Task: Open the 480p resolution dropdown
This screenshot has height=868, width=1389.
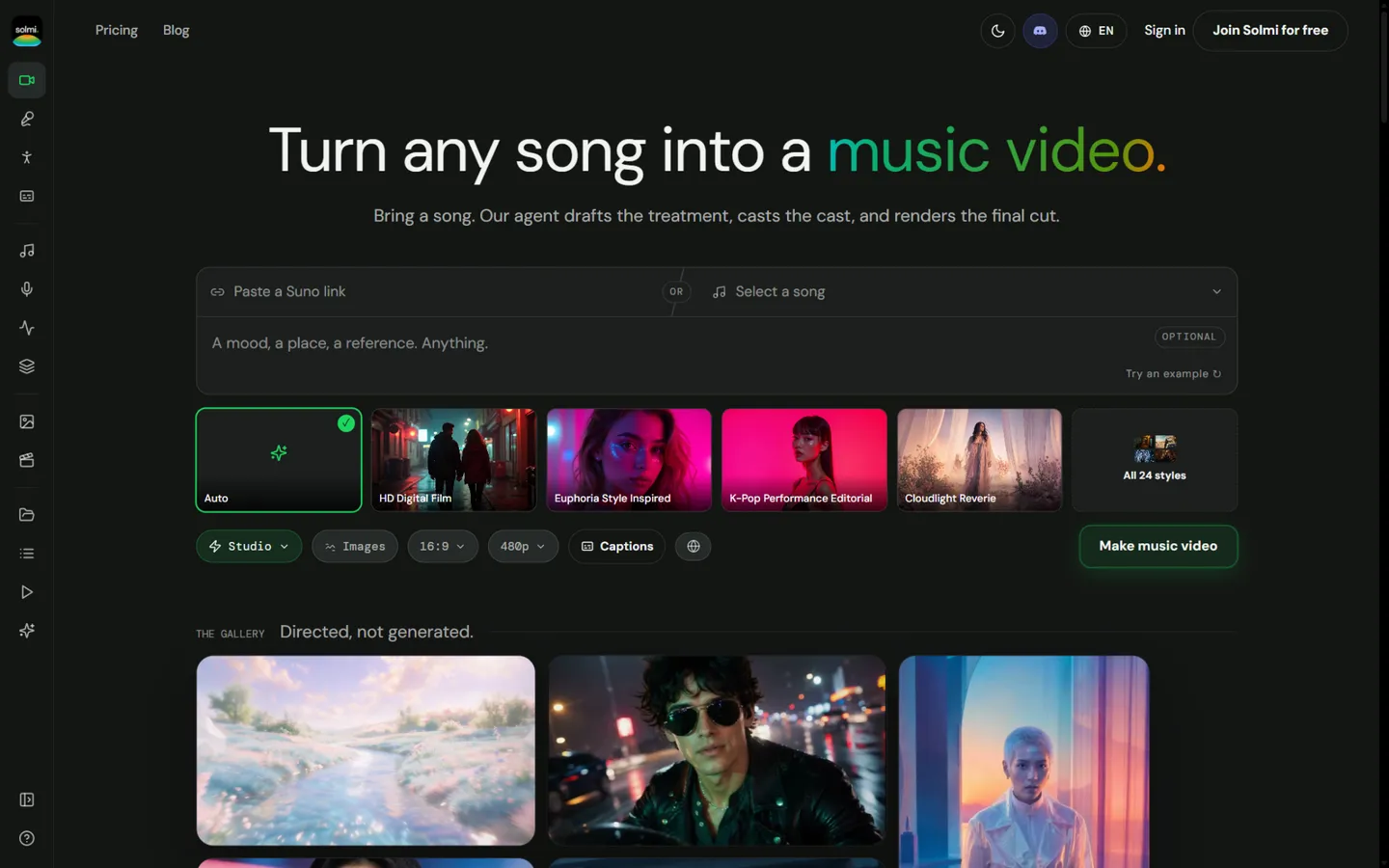Action: (x=523, y=547)
